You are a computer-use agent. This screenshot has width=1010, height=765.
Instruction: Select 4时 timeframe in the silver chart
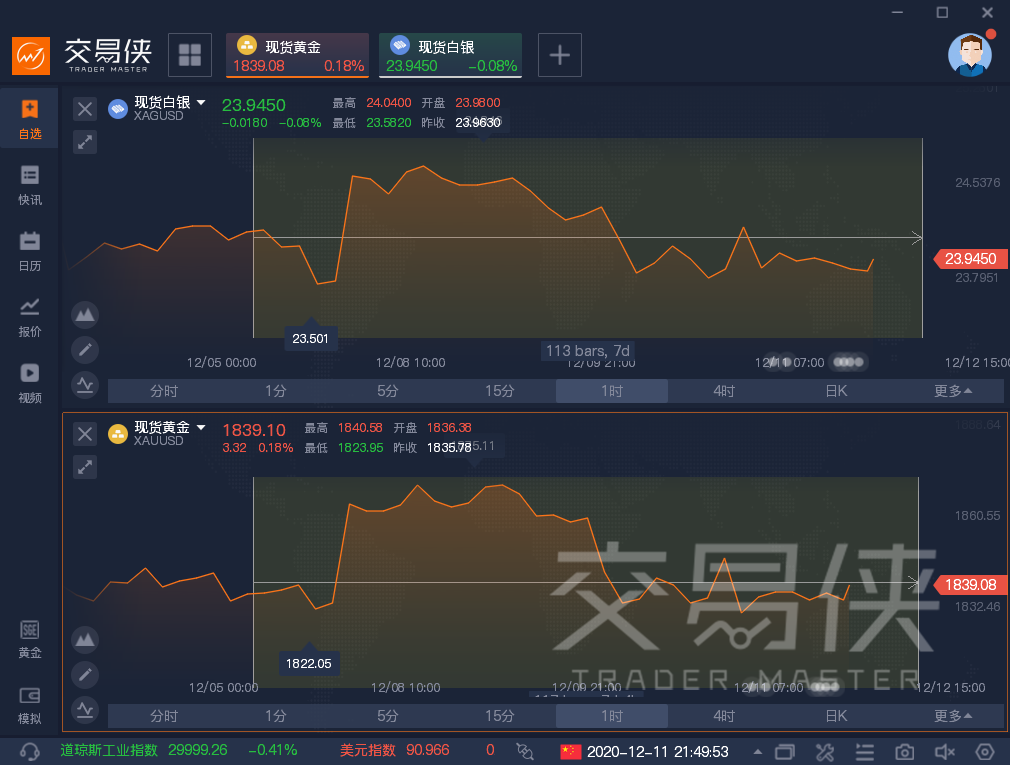[724, 391]
